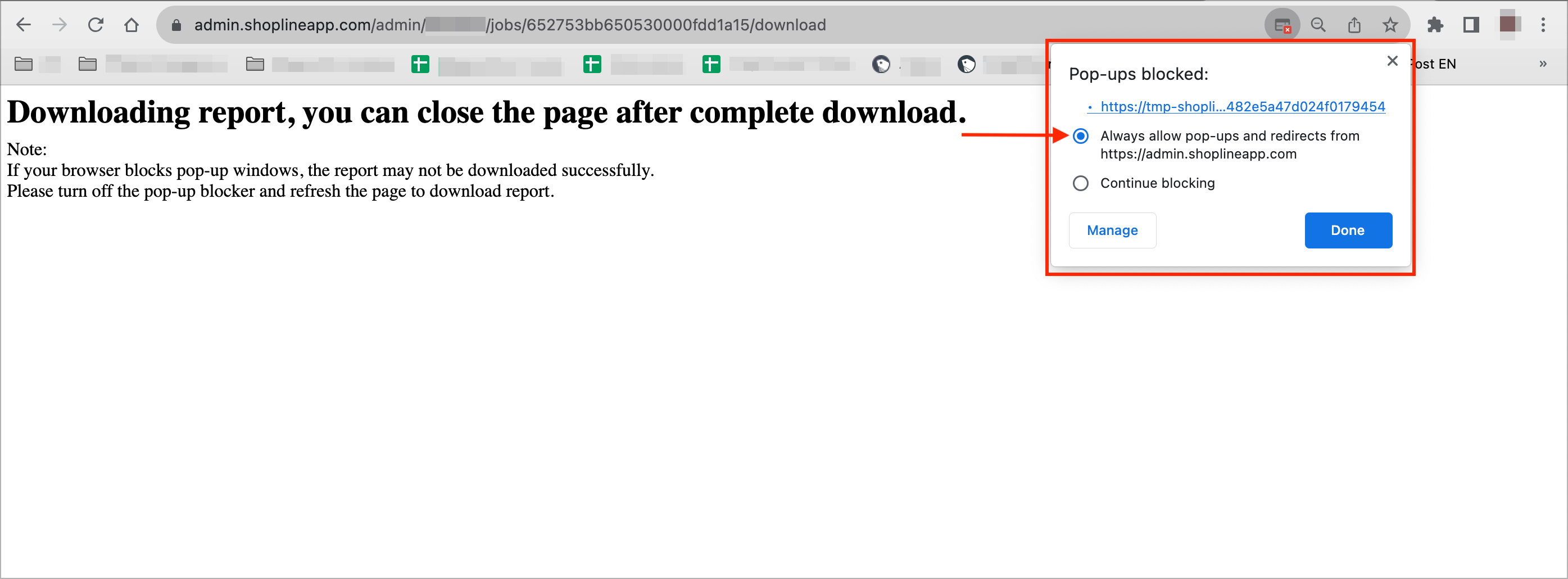Open the profile avatar menu
Viewport: 1568px width, 579px height.
pos(1507,25)
